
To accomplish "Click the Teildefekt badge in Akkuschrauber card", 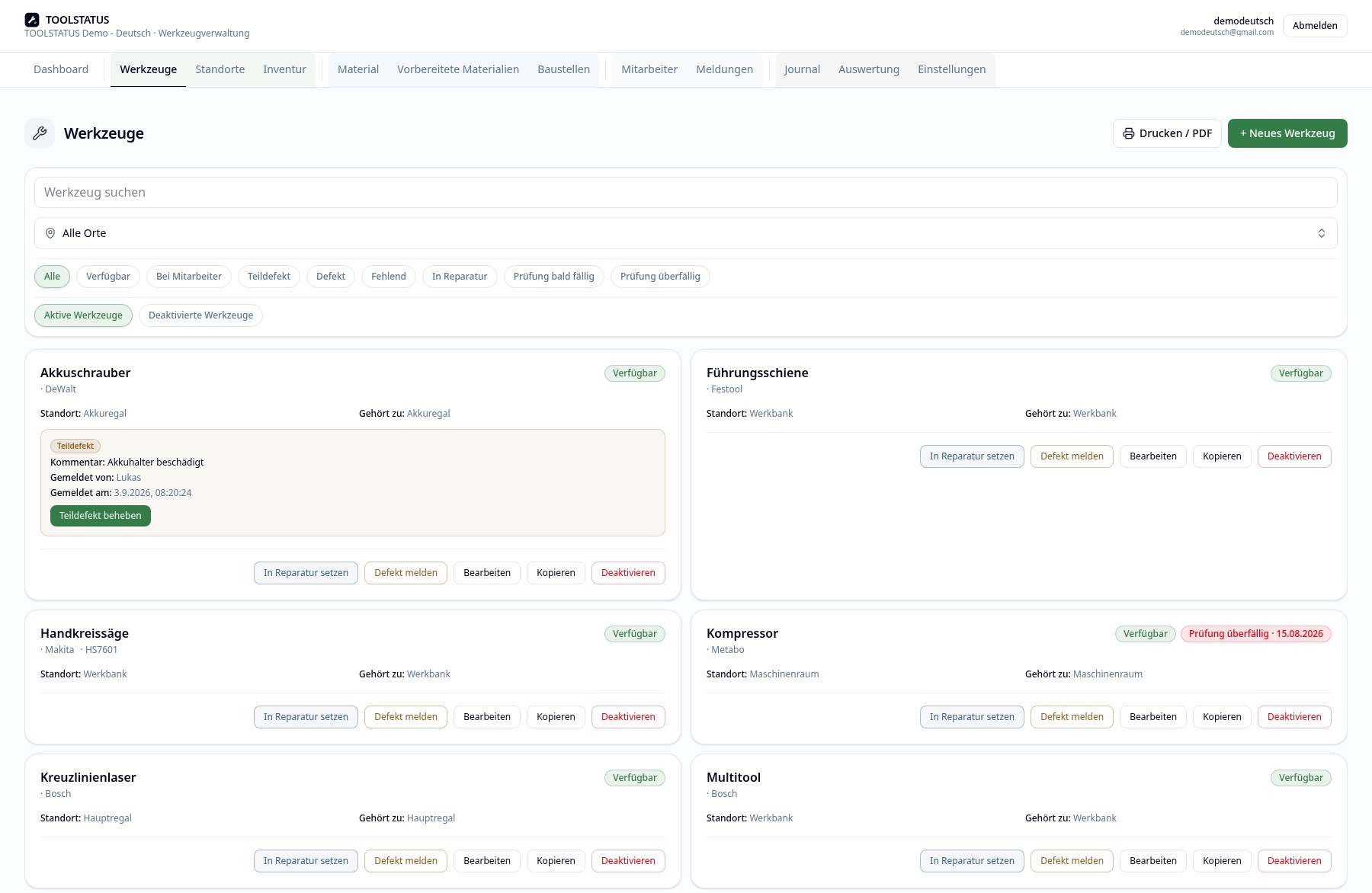I will 75,446.
